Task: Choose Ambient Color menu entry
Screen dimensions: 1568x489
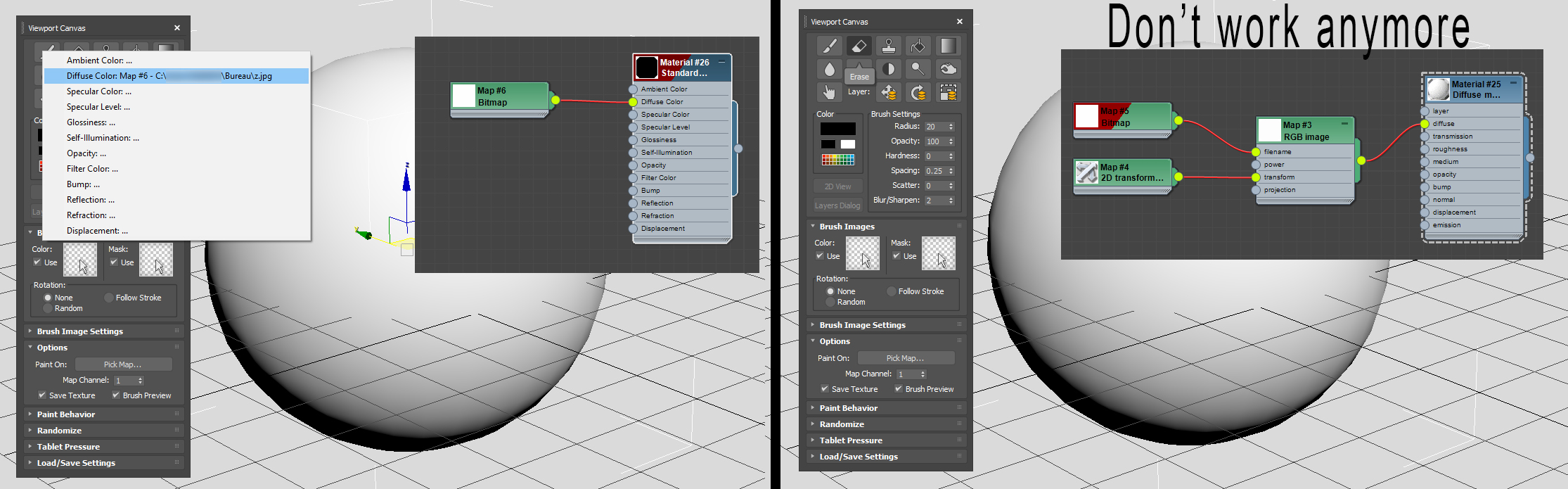Action: point(176,61)
